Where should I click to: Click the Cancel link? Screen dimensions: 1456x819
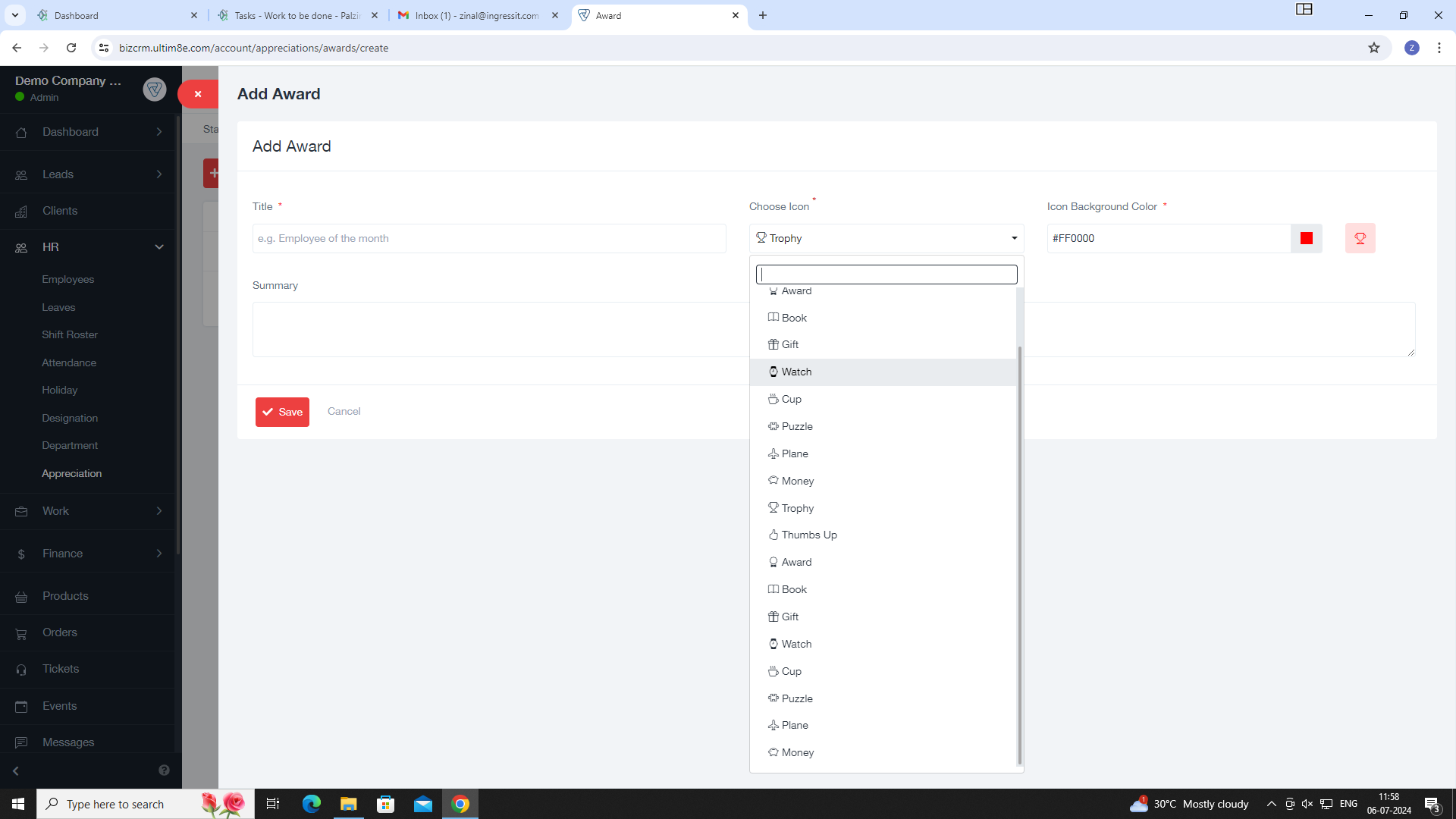(344, 411)
